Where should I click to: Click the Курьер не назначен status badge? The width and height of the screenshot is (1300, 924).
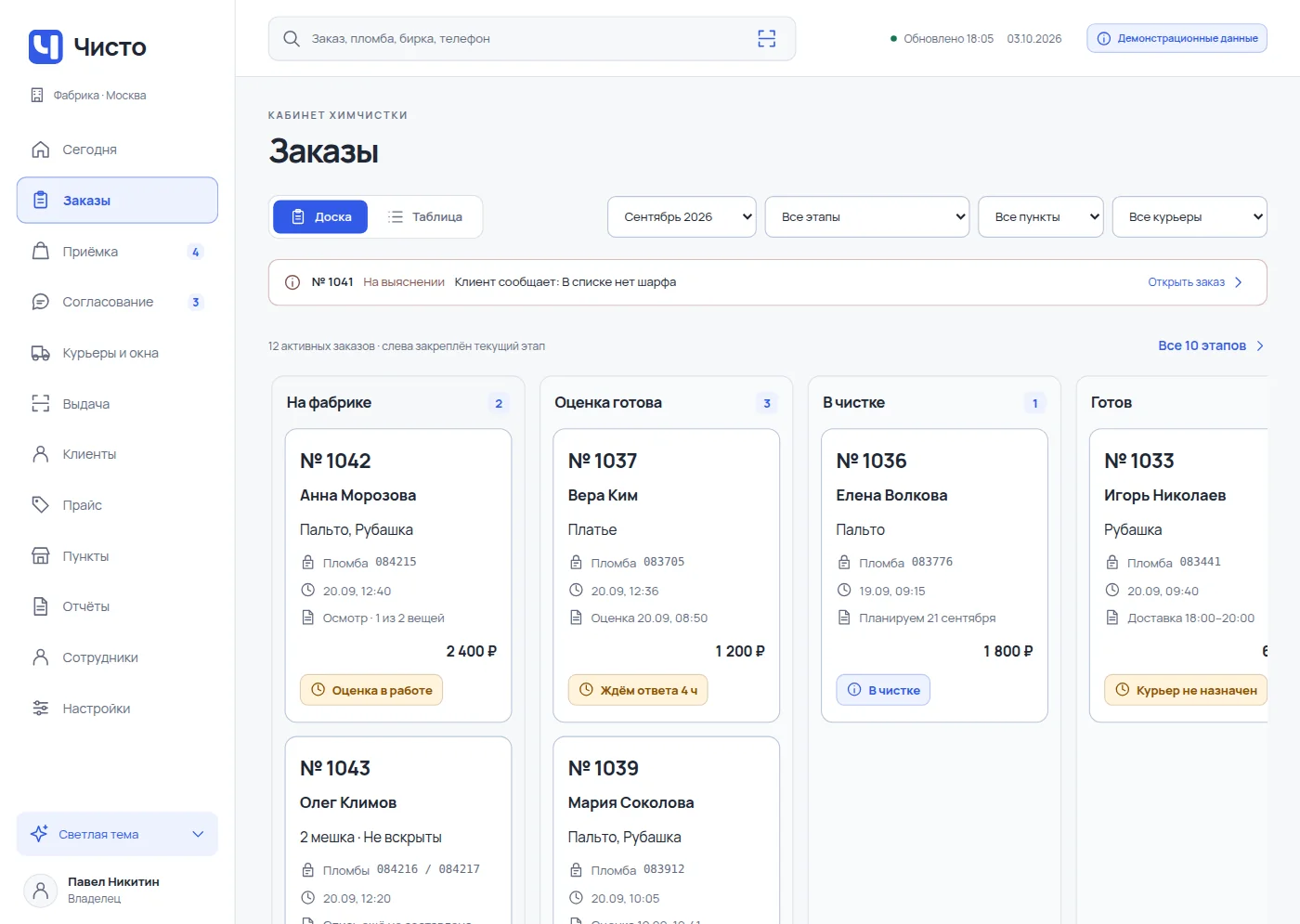1186,690
